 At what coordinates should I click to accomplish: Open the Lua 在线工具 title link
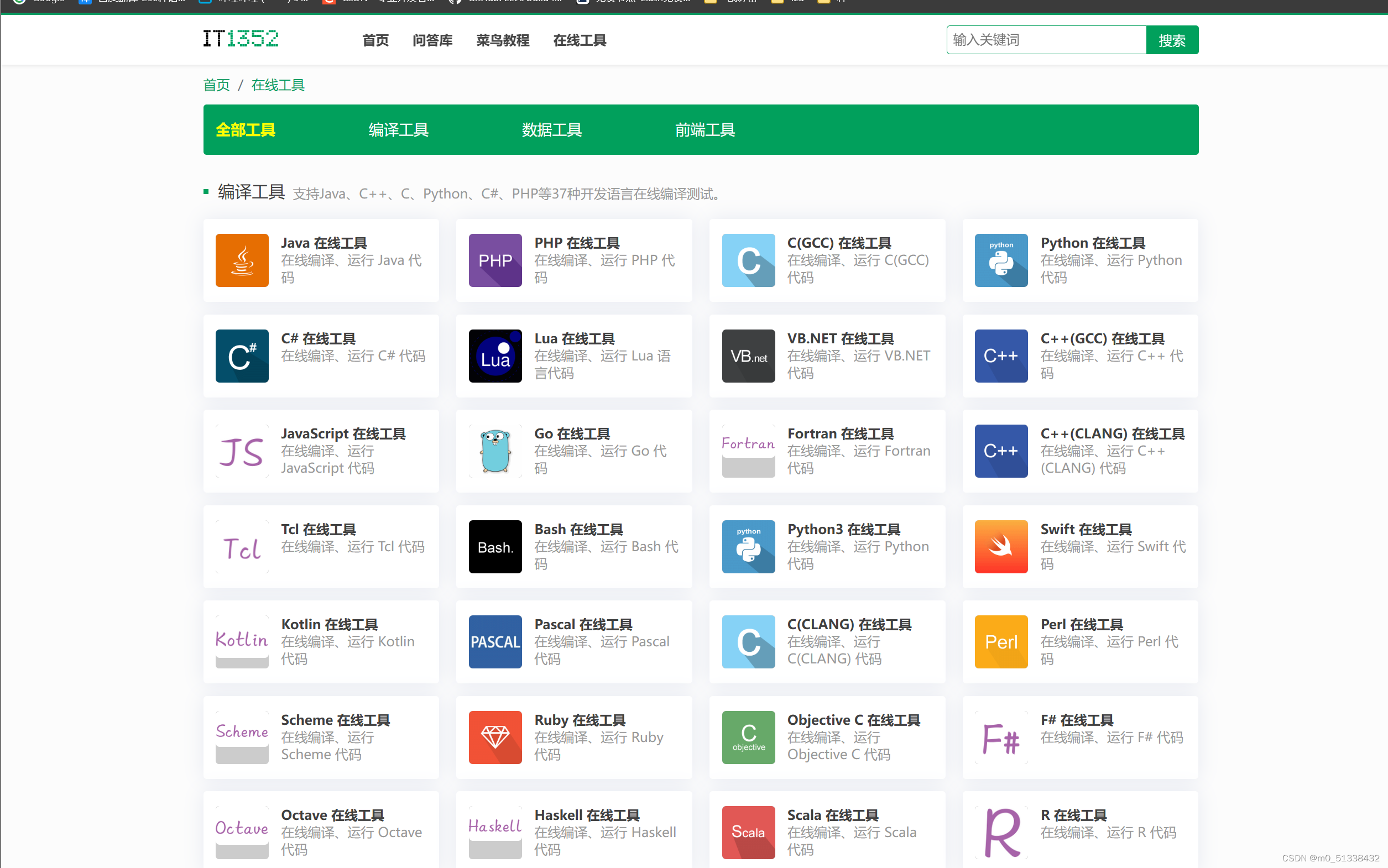574,339
